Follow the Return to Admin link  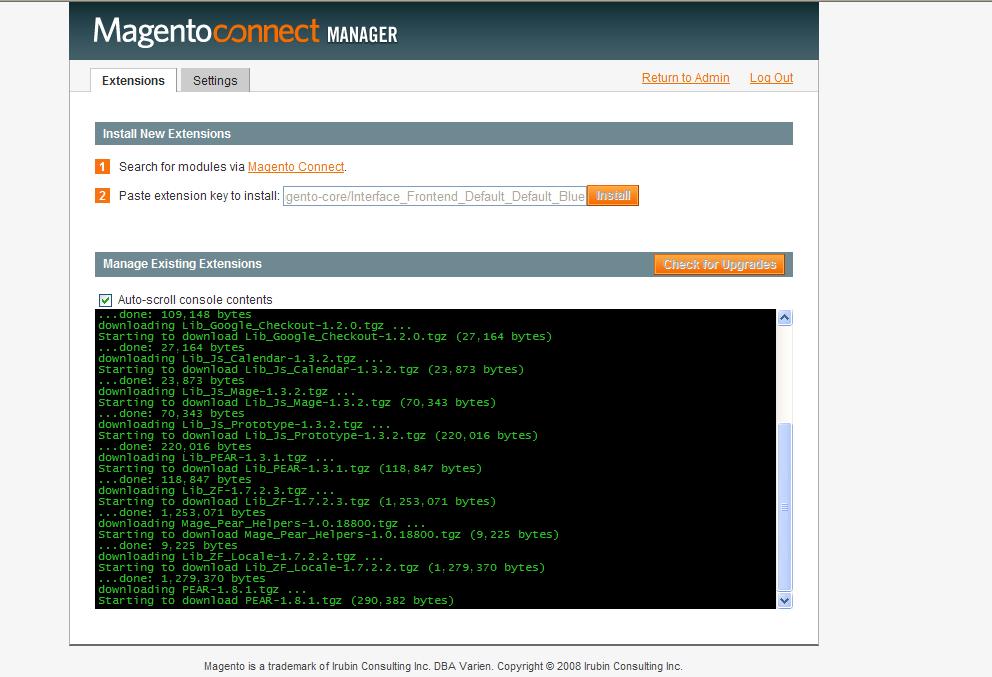tap(685, 78)
